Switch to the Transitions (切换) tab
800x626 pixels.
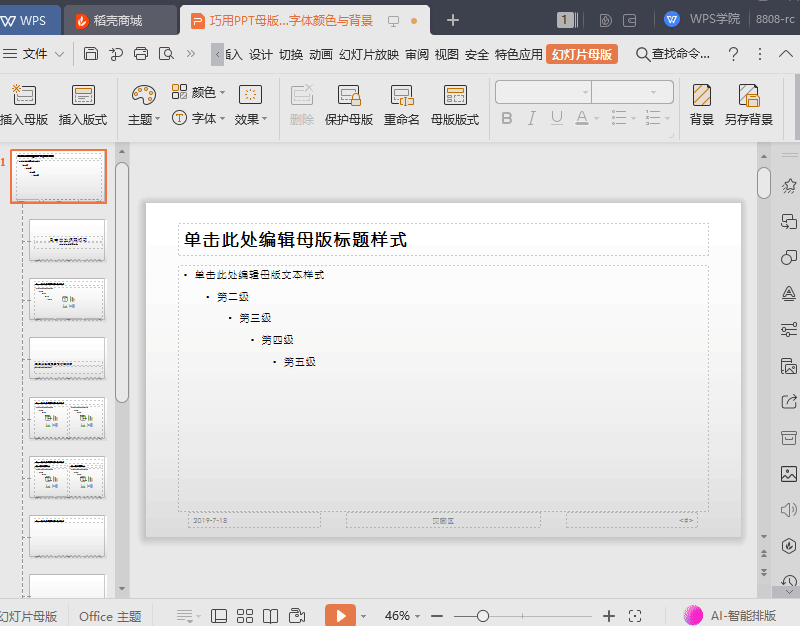[291, 55]
